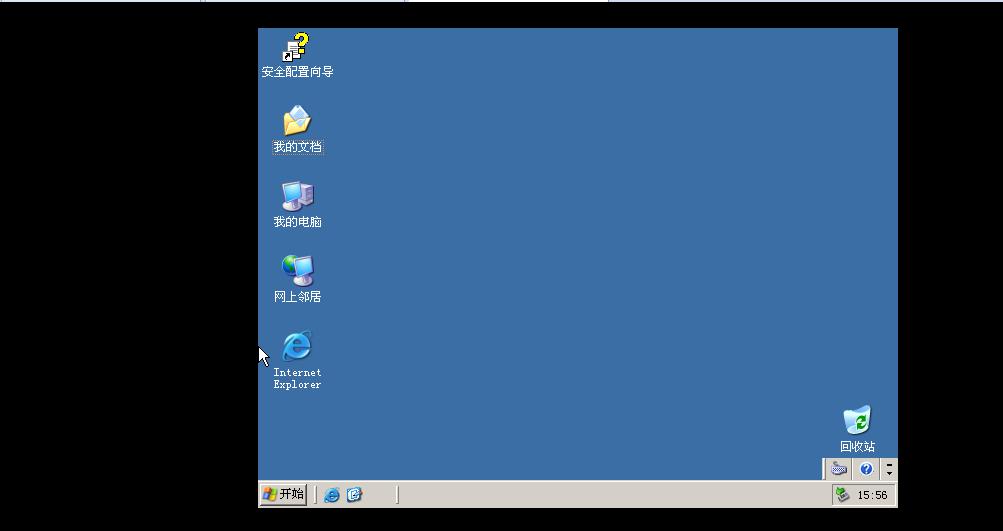The height and width of the screenshot is (531, 1003).
Task: Click the keyboard icon on language bar
Action: (x=839, y=469)
